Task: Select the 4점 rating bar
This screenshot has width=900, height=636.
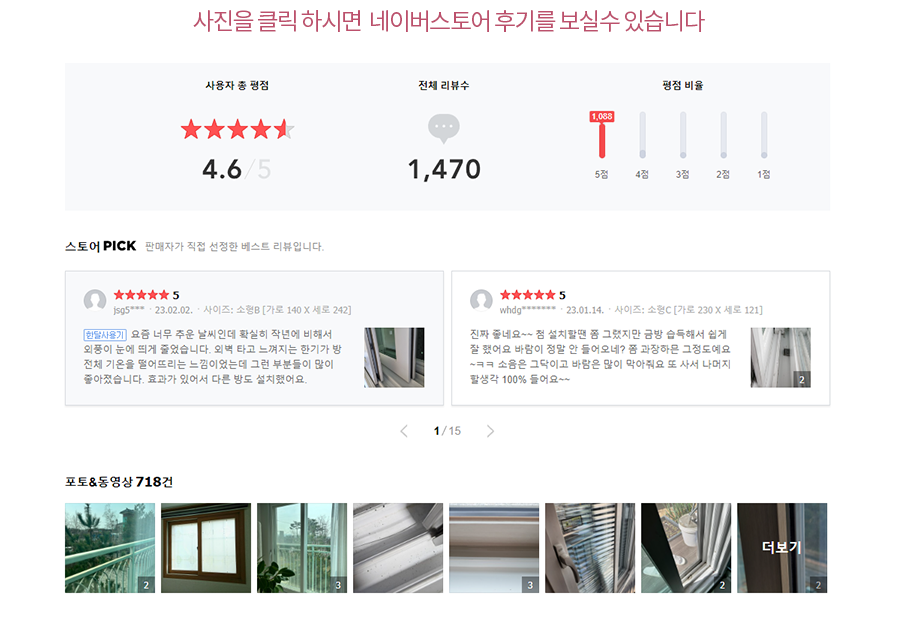Action: click(642, 135)
